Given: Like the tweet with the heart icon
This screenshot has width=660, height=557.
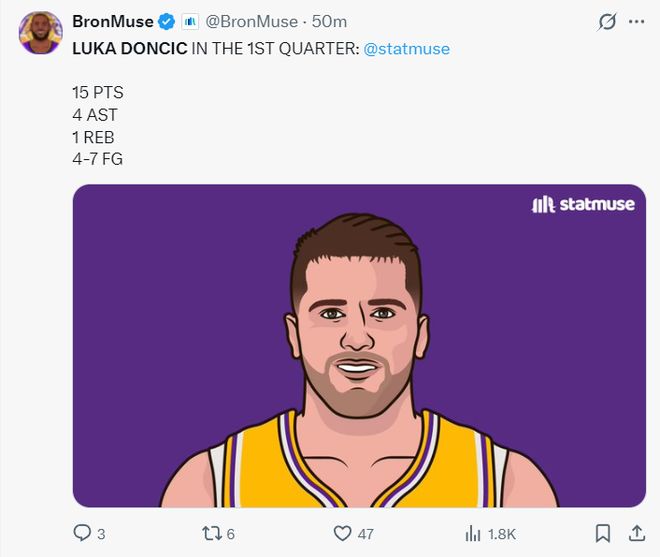Looking at the screenshot, I should 343,533.
